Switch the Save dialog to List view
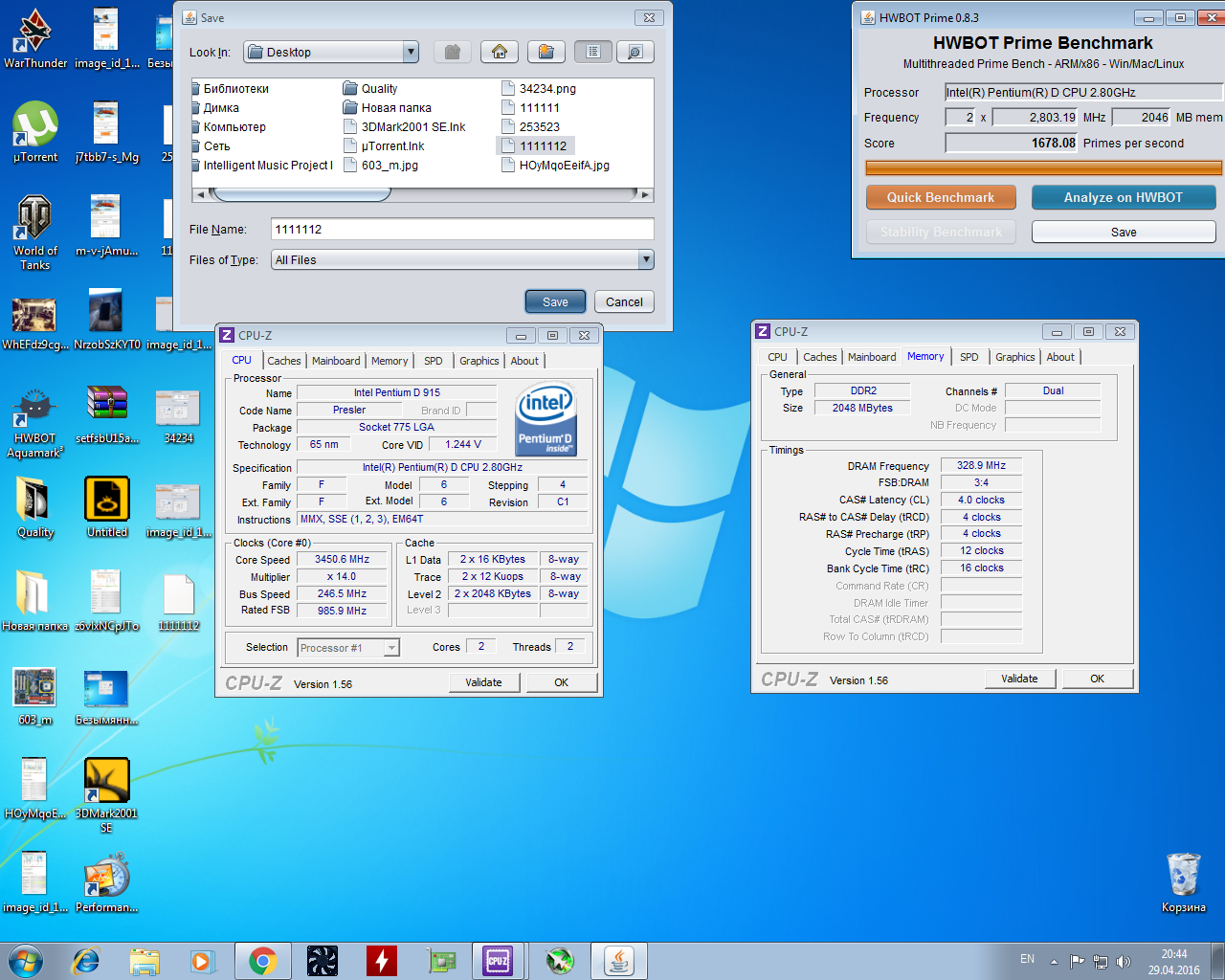The width and height of the screenshot is (1225, 980). [593, 52]
